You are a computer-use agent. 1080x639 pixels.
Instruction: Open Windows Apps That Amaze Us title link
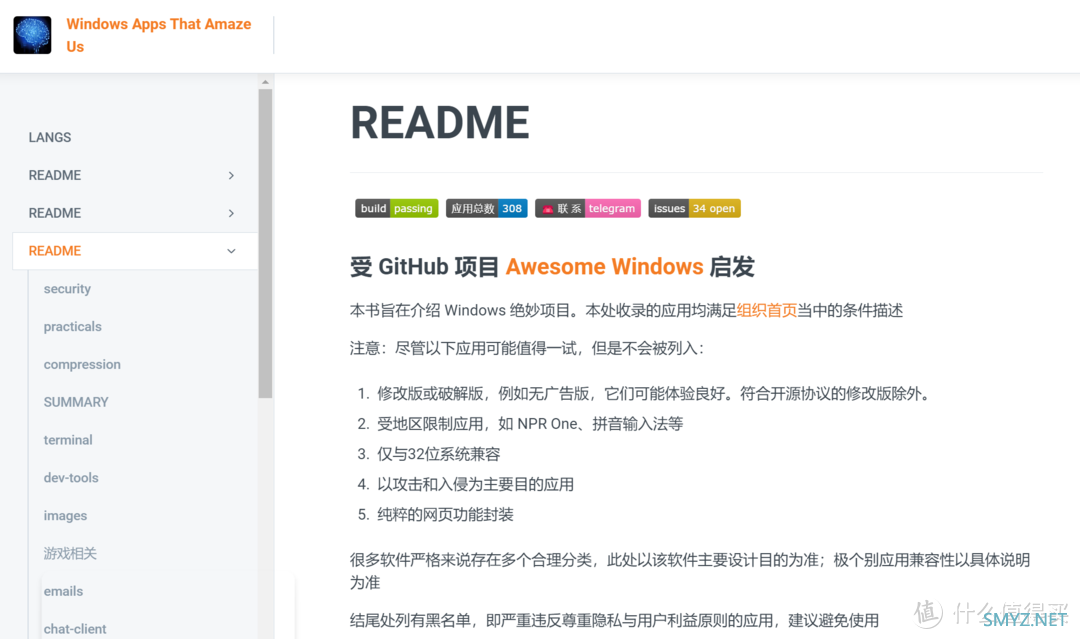158,35
